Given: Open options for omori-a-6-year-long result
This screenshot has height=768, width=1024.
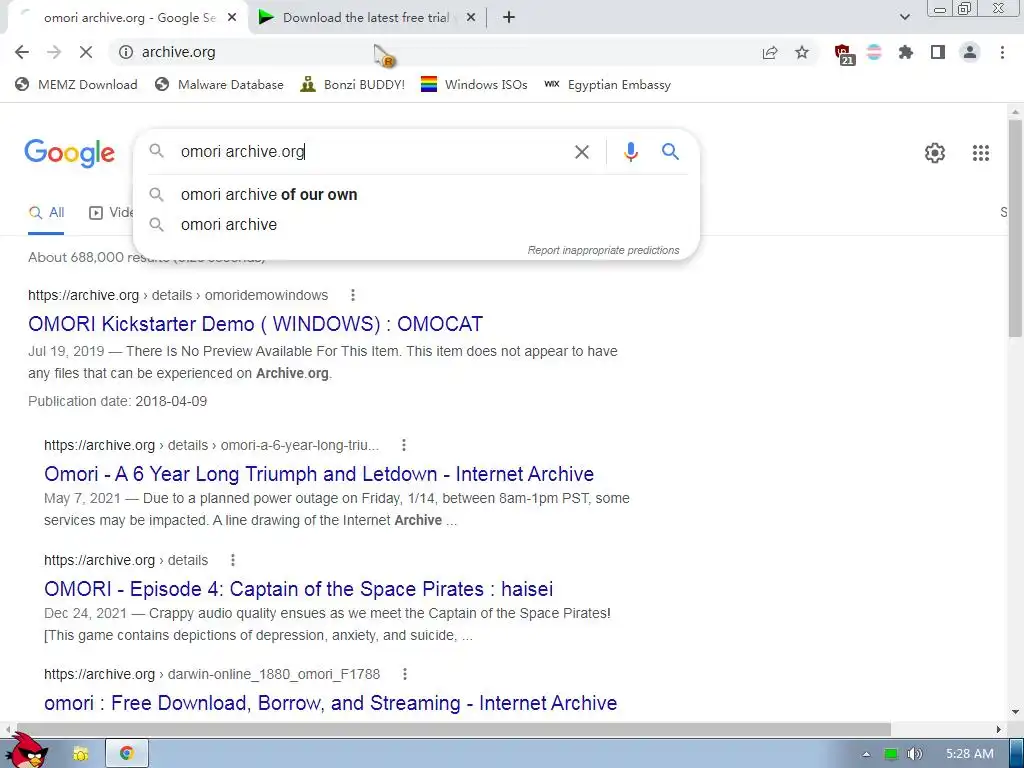Looking at the screenshot, I should click(404, 445).
